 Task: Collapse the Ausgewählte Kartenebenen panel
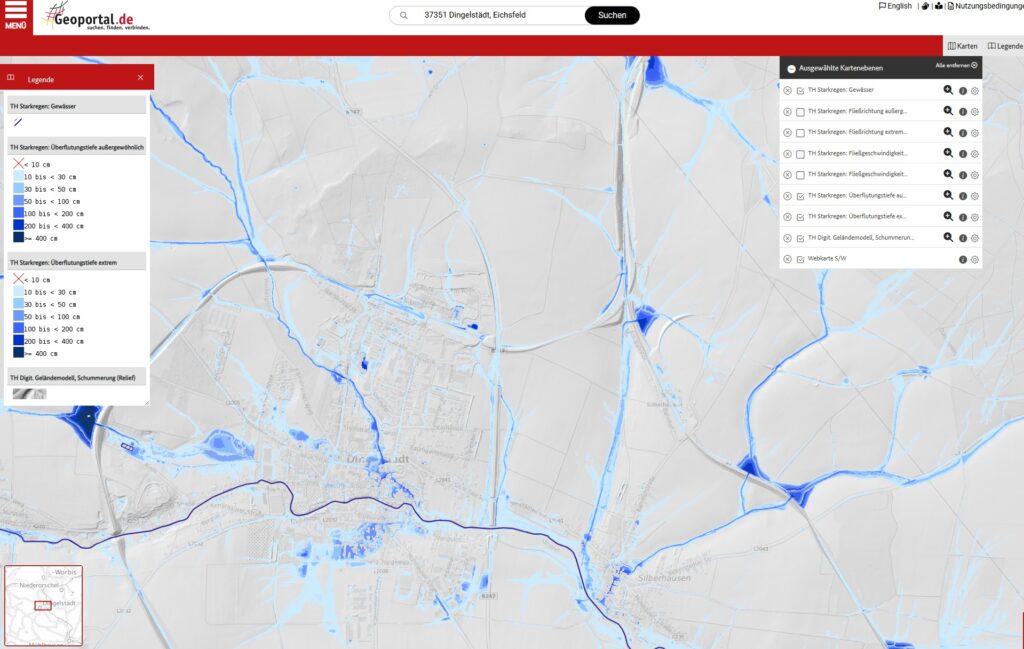[x=791, y=69]
